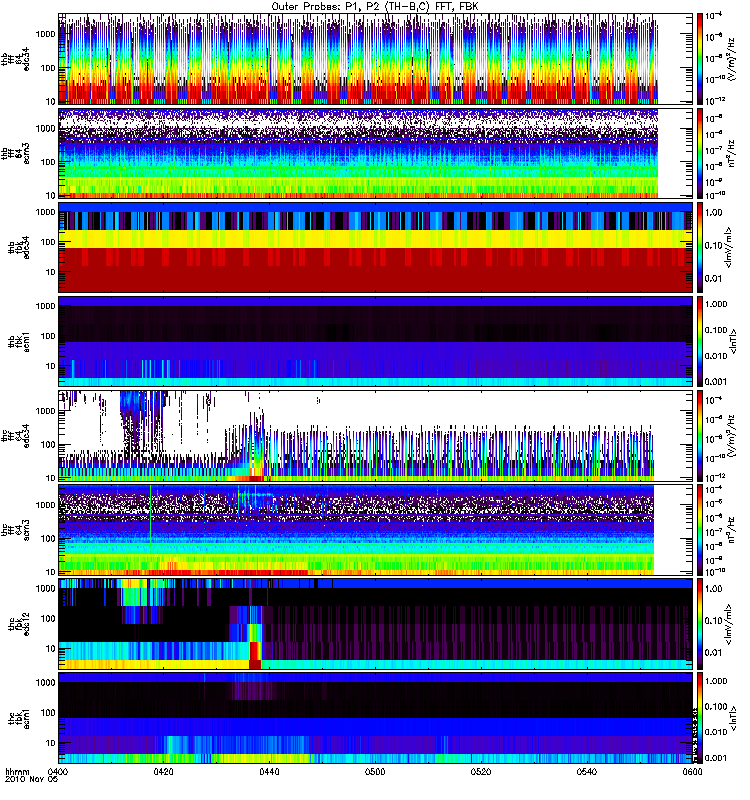Click the 'thc edc34' FFT y-axis title
The image size is (750, 800).
15,436
